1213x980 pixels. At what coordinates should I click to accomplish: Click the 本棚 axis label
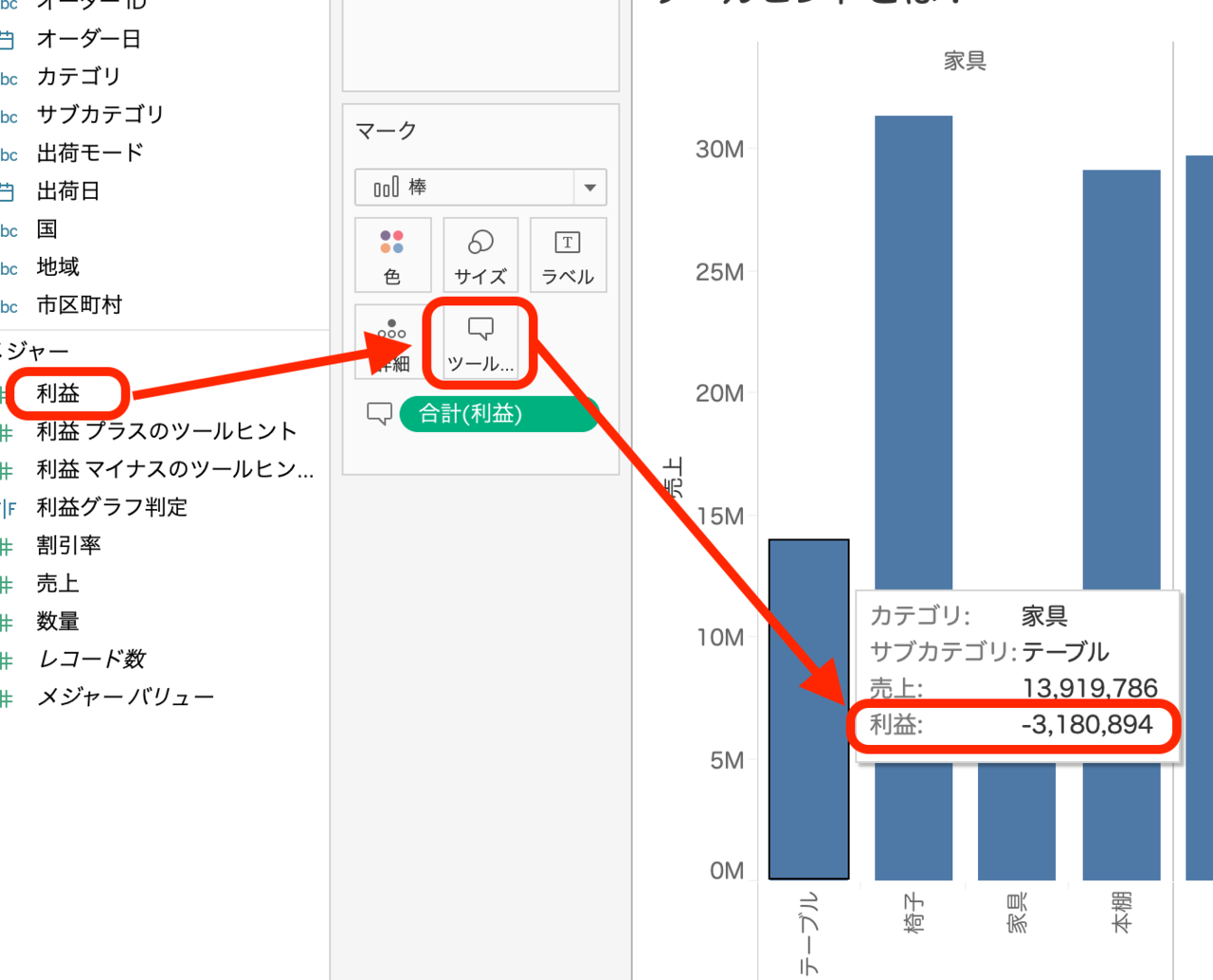point(1122,913)
